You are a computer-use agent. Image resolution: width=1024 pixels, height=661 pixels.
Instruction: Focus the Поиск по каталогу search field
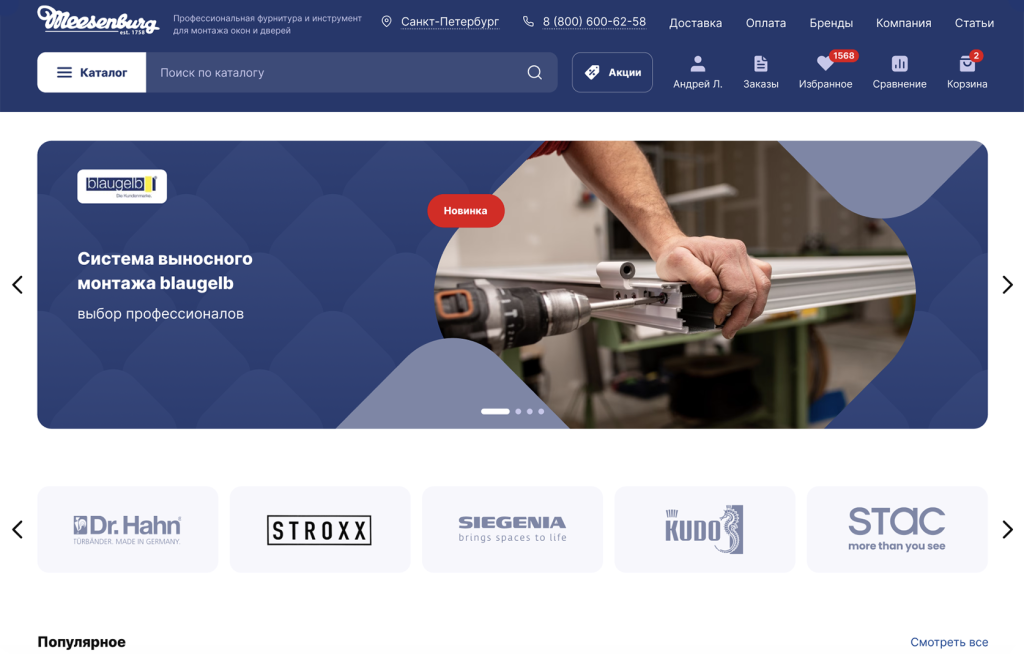click(335, 73)
